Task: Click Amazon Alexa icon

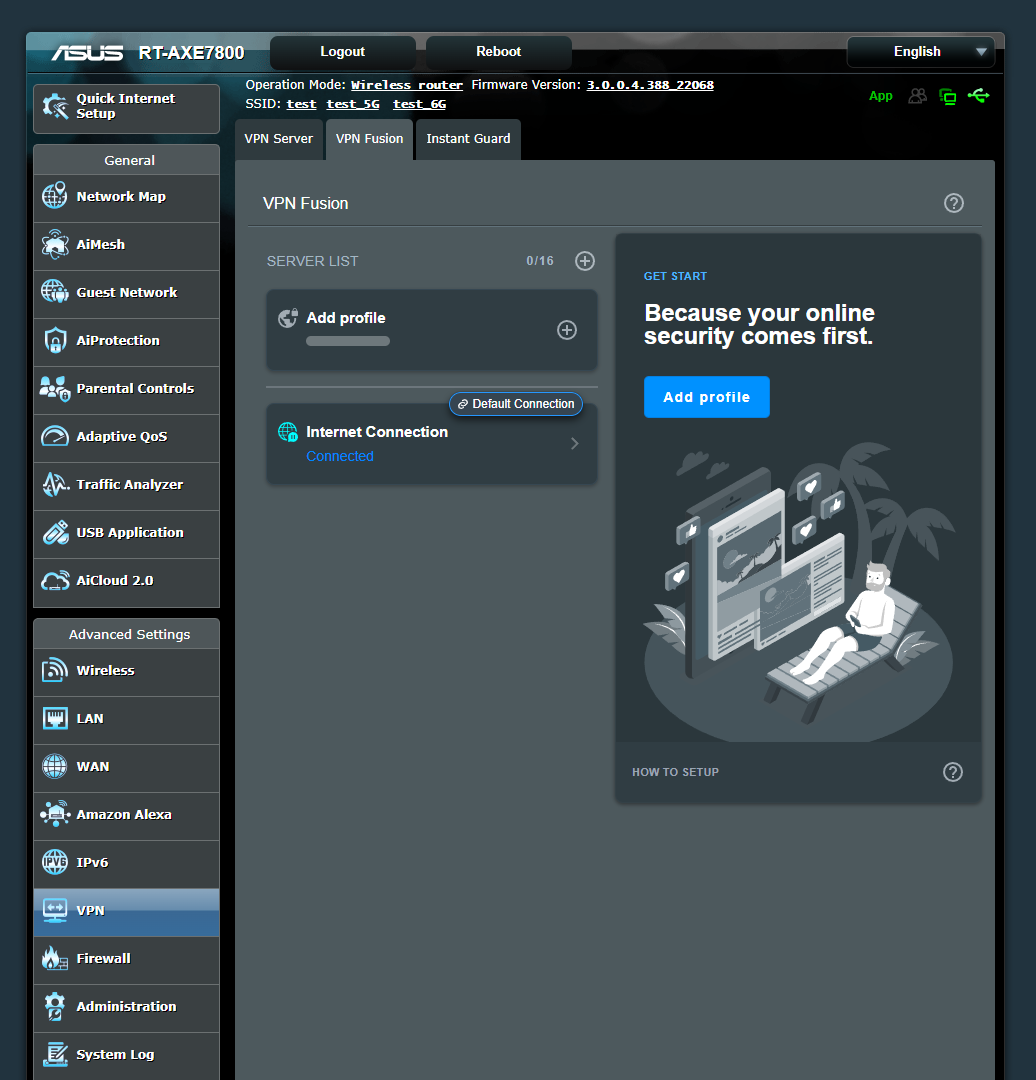Action: [55, 814]
